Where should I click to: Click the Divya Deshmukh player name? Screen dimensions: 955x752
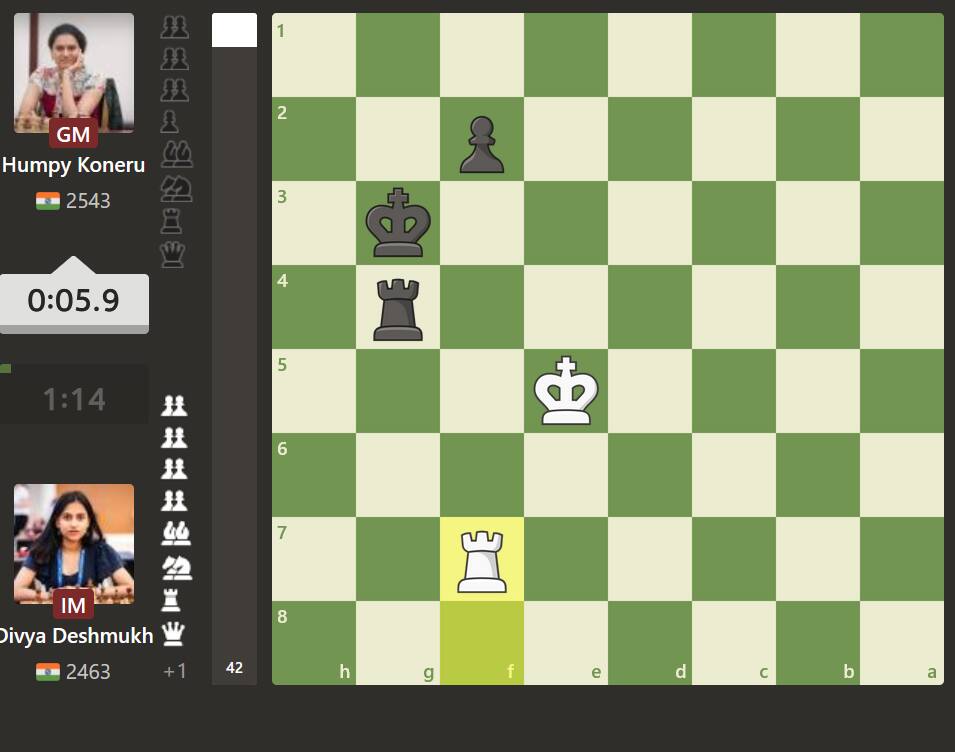(76, 636)
